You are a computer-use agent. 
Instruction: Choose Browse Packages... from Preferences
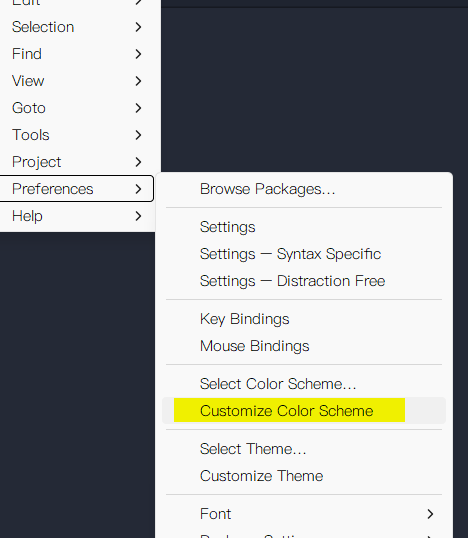pyautogui.click(x=304, y=189)
